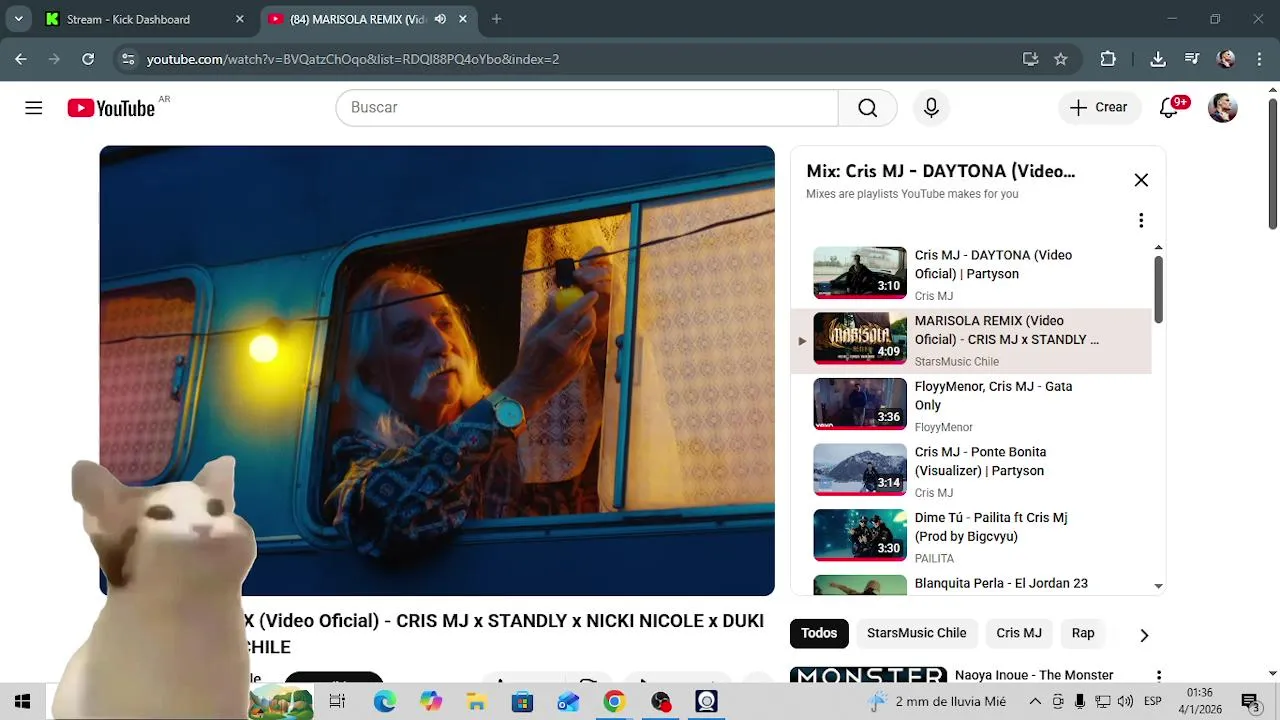Select the Rap filter chip
The width and height of the screenshot is (1280, 720).
coord(1083,633)
